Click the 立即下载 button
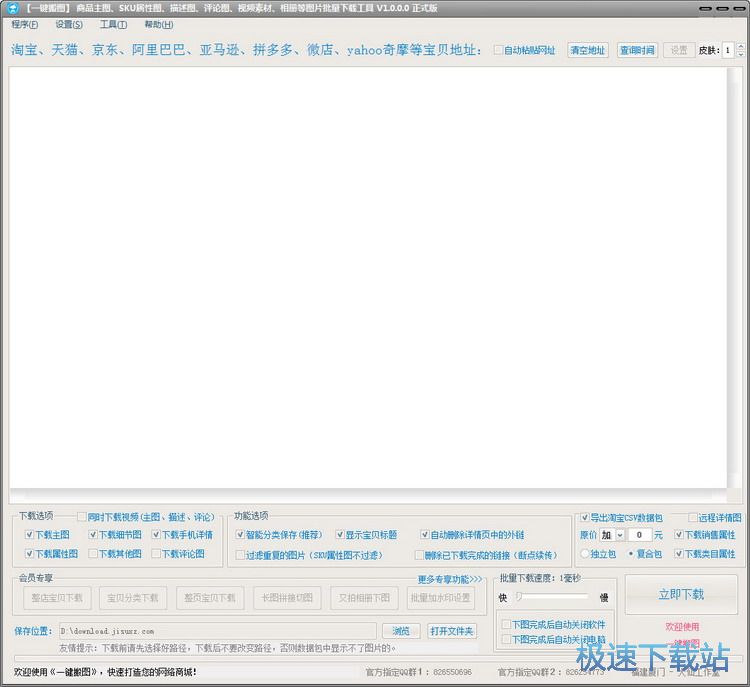Image resolution: width=750 pixels, height=687 pixels. [x=681, y=594]
